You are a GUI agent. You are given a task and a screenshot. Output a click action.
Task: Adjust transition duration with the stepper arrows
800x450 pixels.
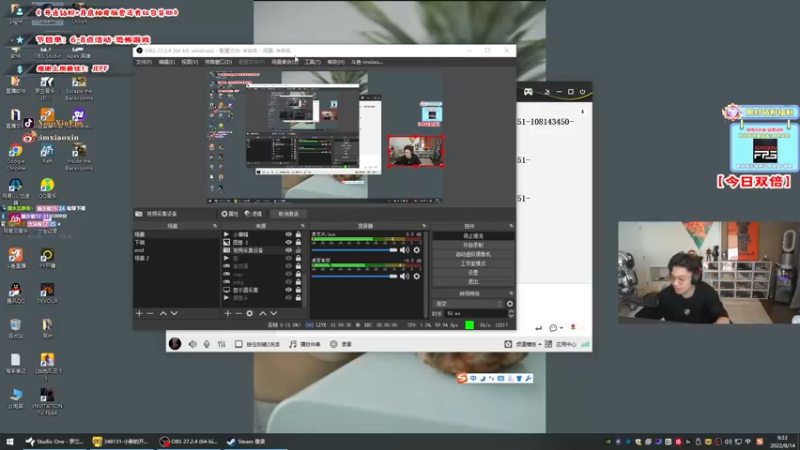[511, 313]
